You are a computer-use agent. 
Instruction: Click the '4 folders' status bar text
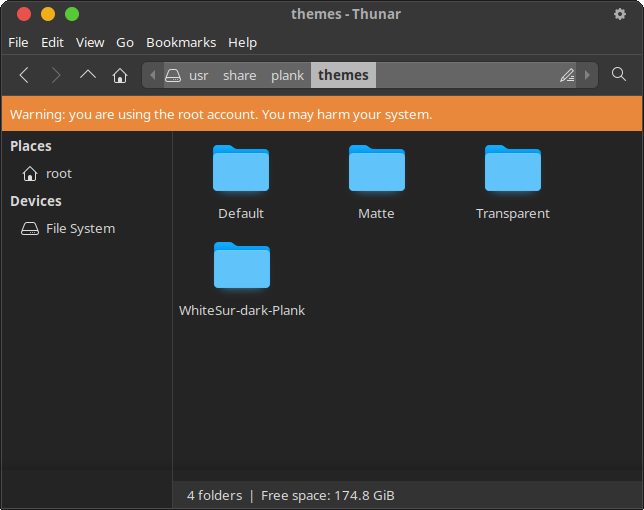[x=214, y=496]
